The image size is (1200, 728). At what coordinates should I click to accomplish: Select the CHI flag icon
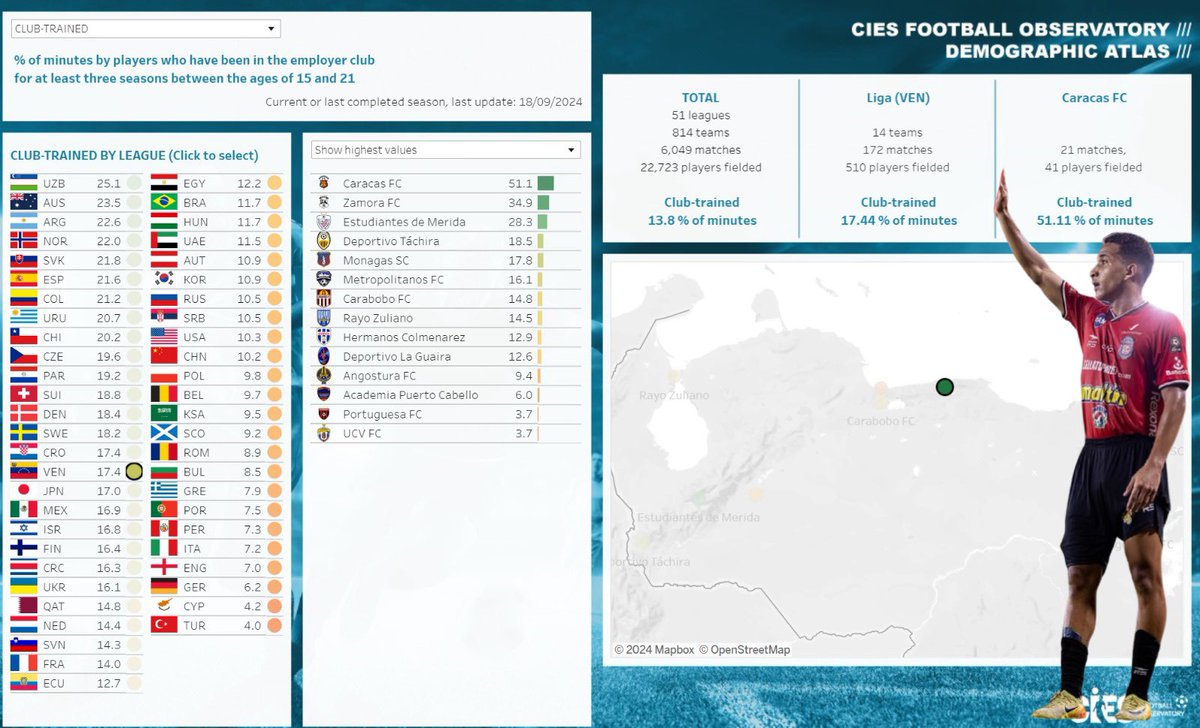[x=23, y=337]
